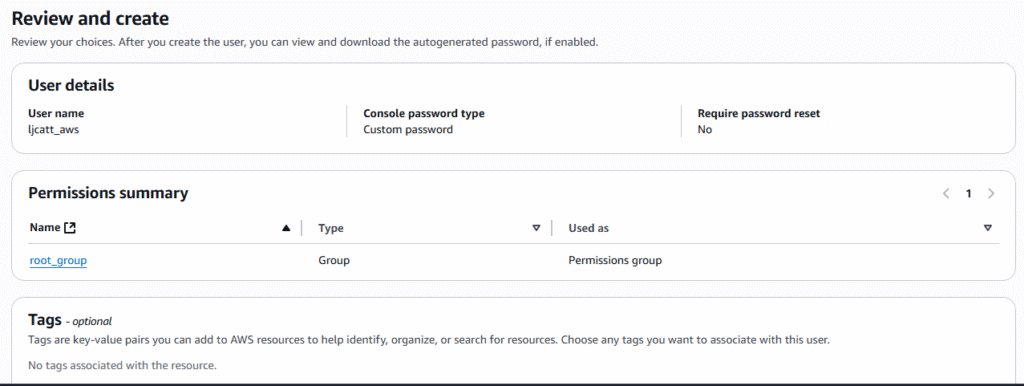Go to previous permissions page chevron
1024x386 pixels.
pyautogui.click(x=946, y=193)
